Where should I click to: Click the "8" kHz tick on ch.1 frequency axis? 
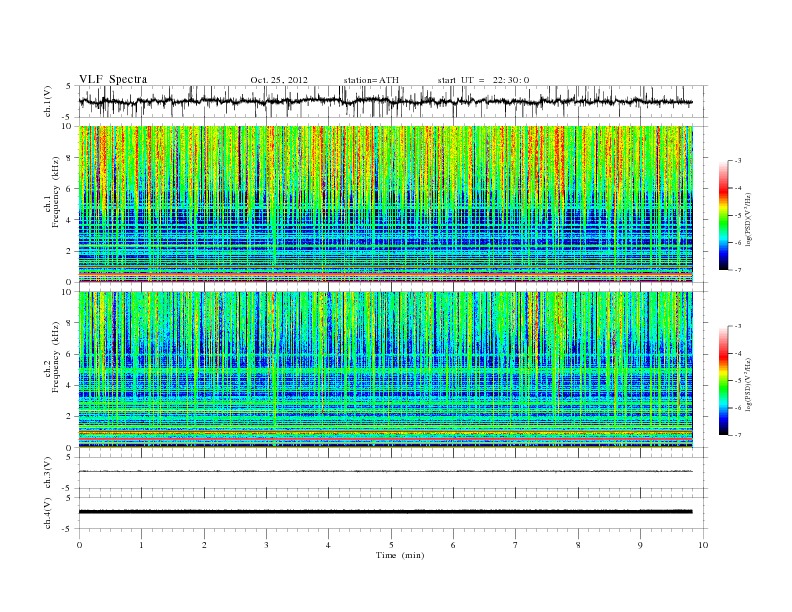click(70, 158)
